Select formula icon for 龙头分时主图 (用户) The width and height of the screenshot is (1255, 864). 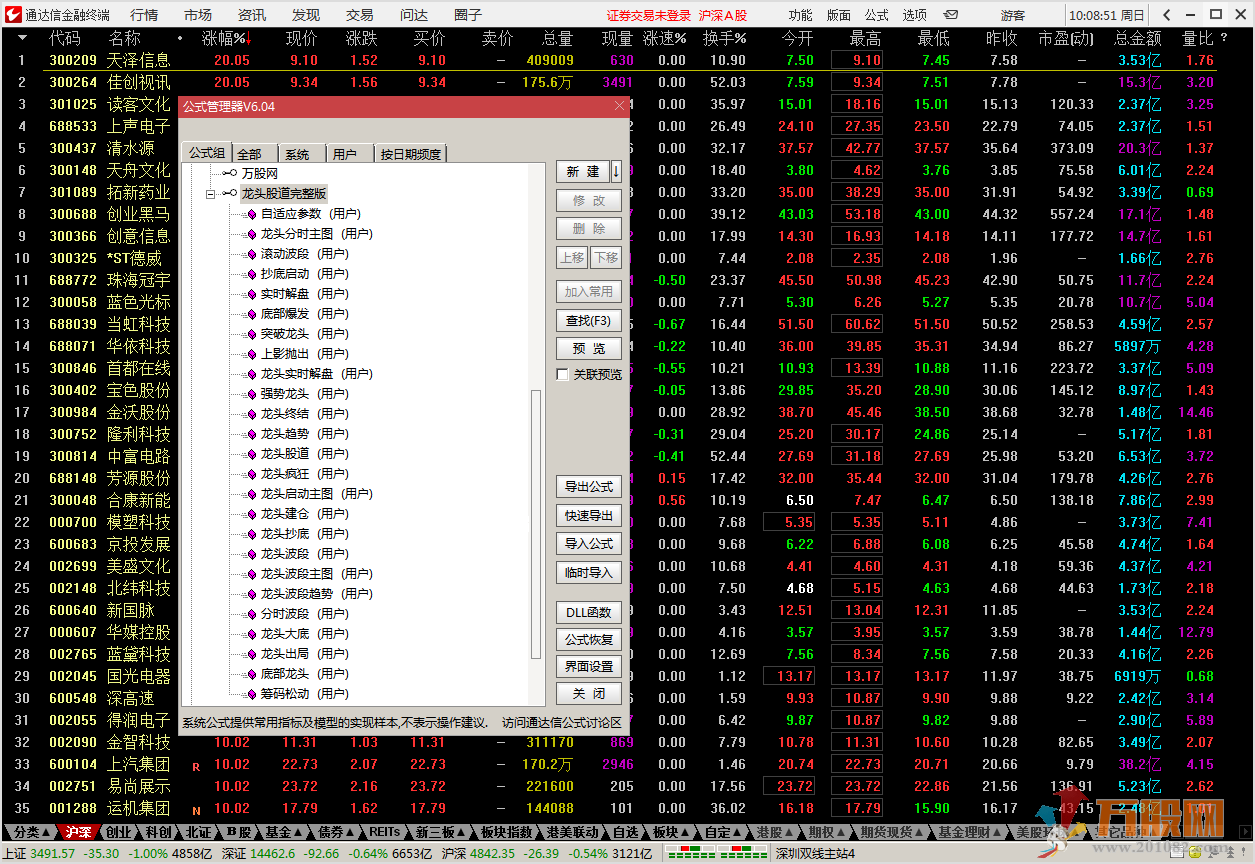click(251, 233)
